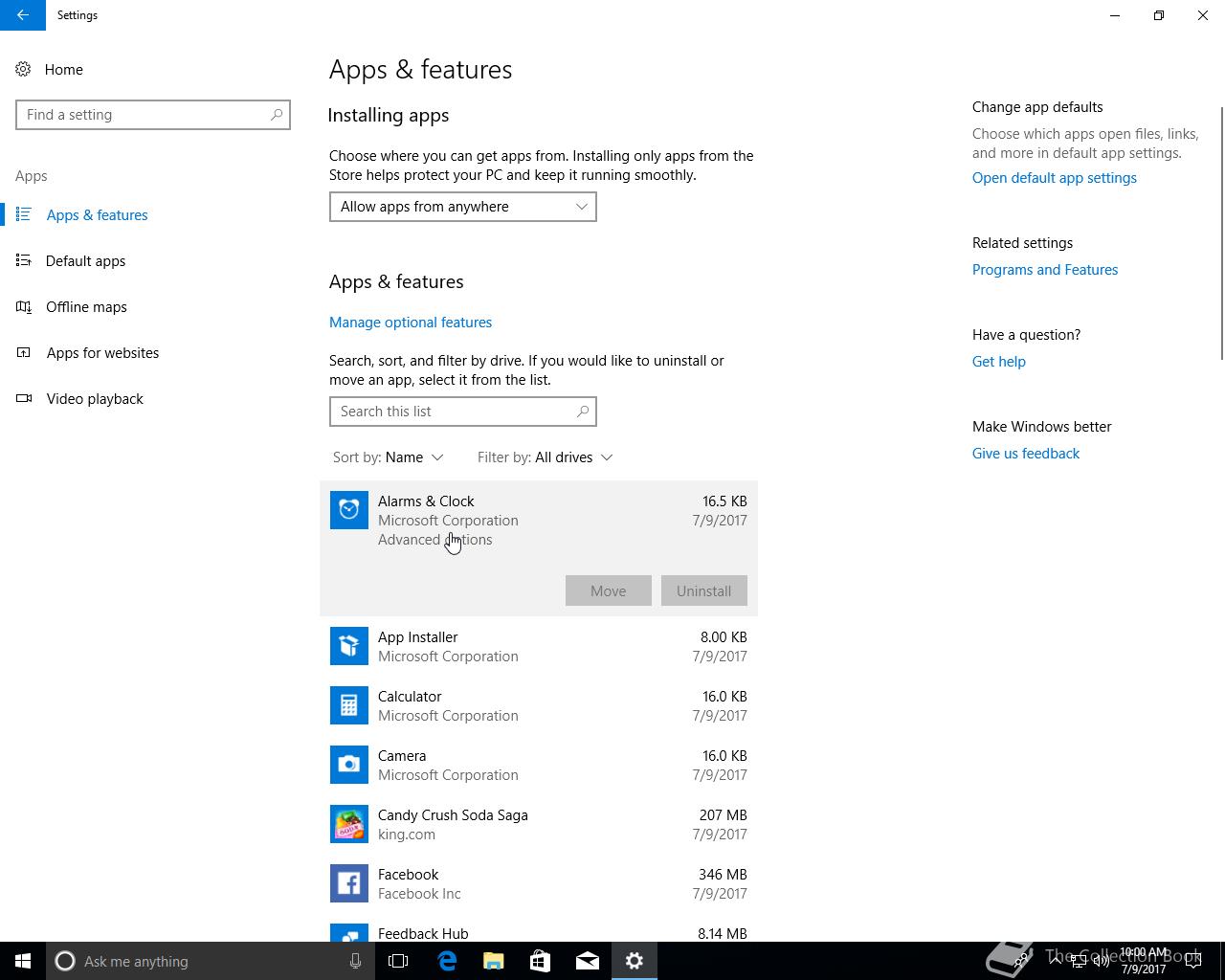Screen dimensions: 1225x980
Task: Go to Apps for websites settings
Action: point(153,352)
